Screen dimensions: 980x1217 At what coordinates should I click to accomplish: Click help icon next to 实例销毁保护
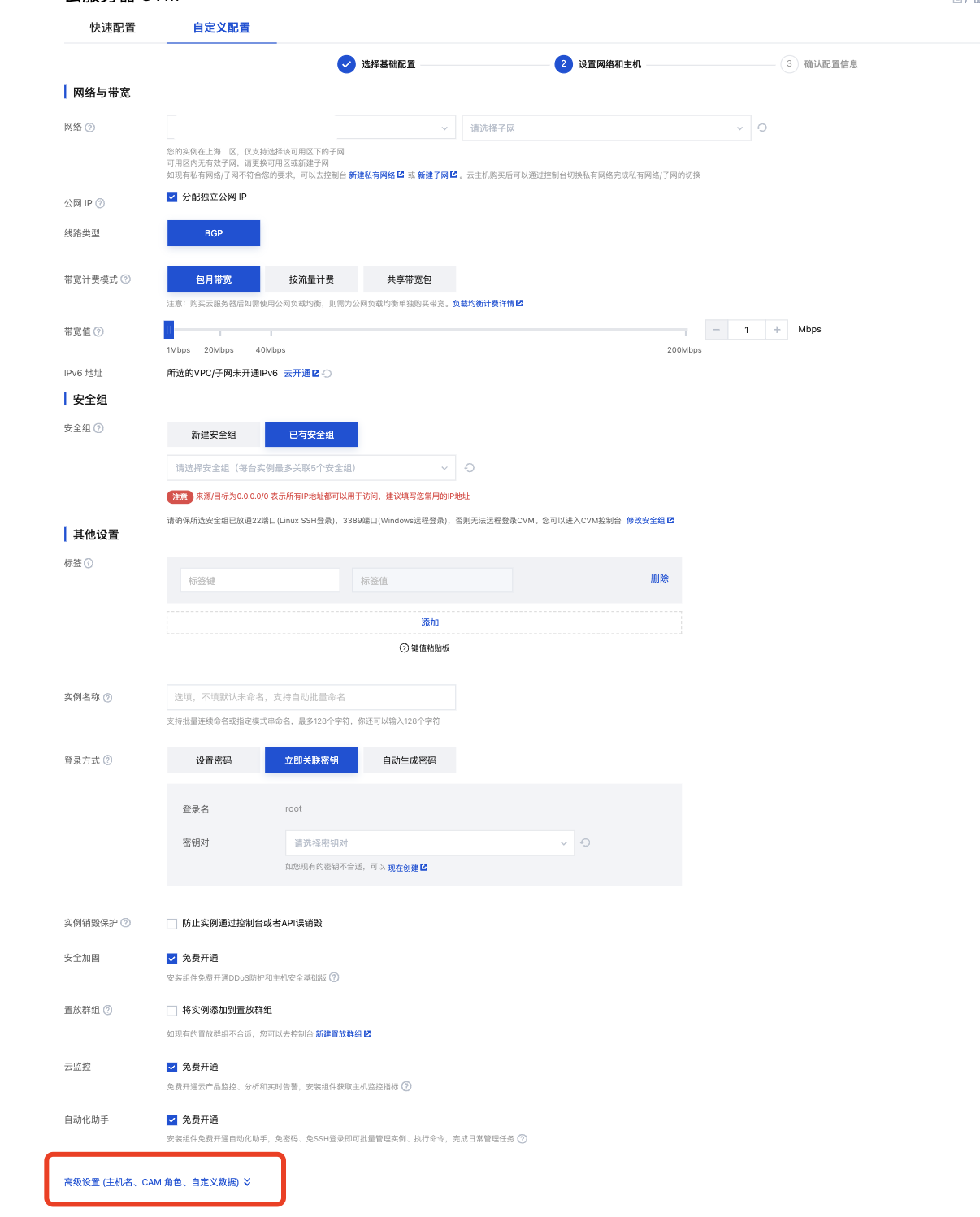[126, 923]
